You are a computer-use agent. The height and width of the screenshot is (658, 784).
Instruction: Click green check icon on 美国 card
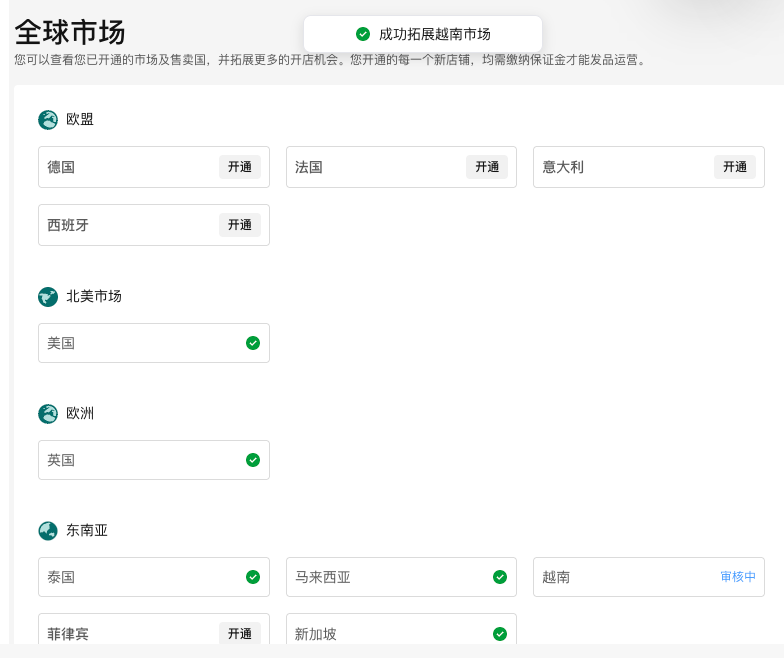point(253,343)
